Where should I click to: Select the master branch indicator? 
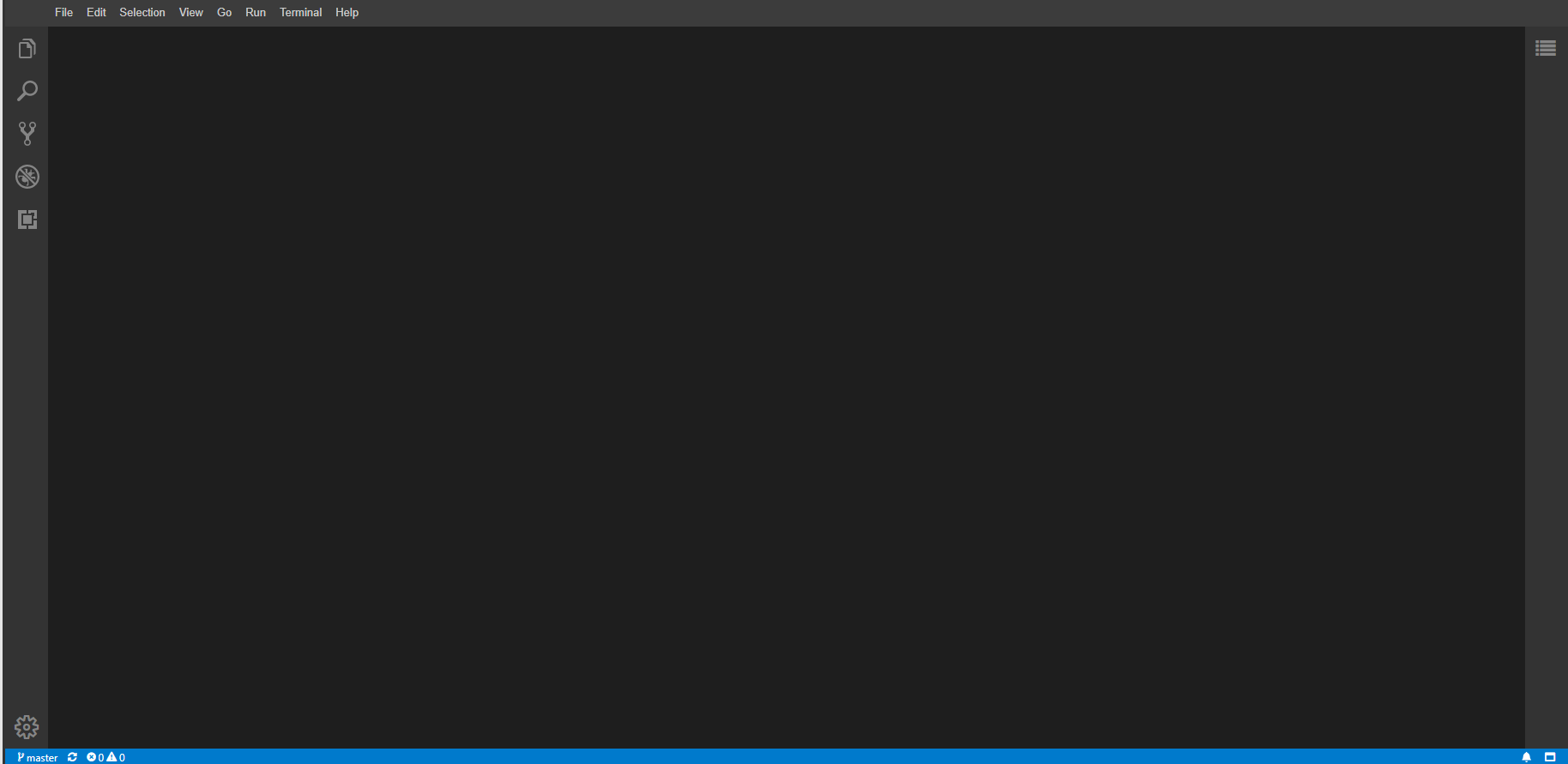click(37, 757)
